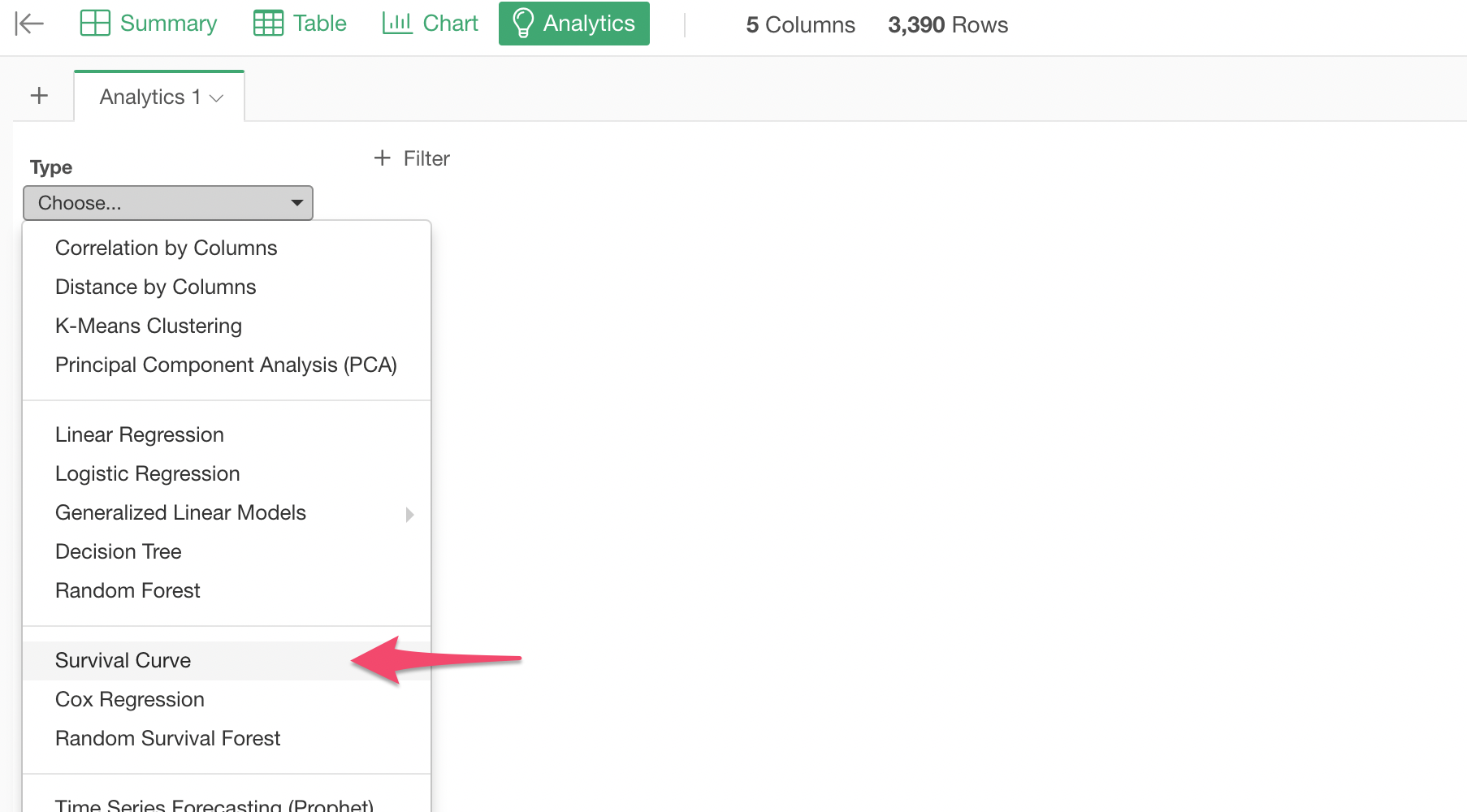
Task: Select Survival Curve from the list
Action: tap(123, 660)
